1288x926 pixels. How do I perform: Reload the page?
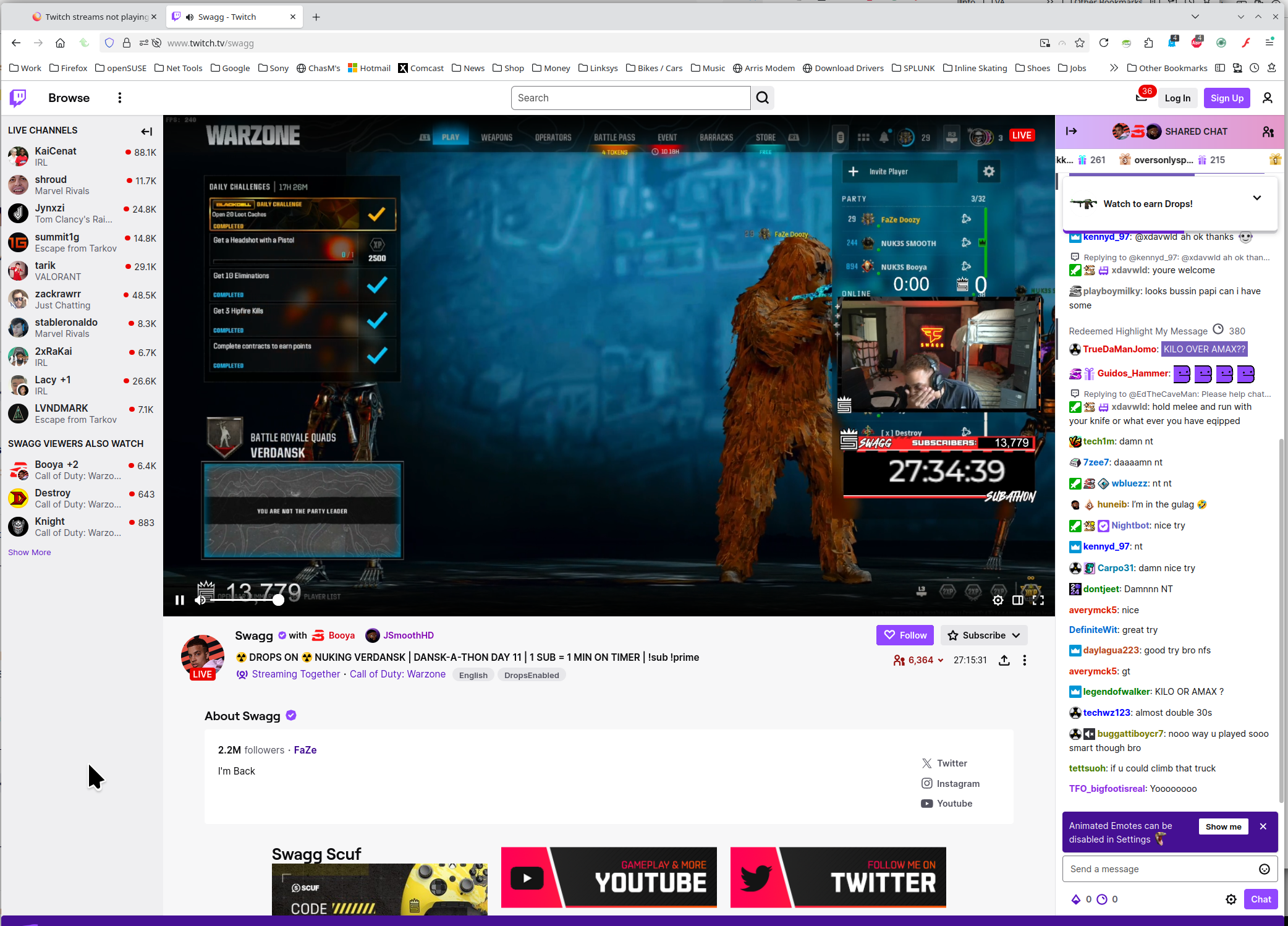[1104, 43]
